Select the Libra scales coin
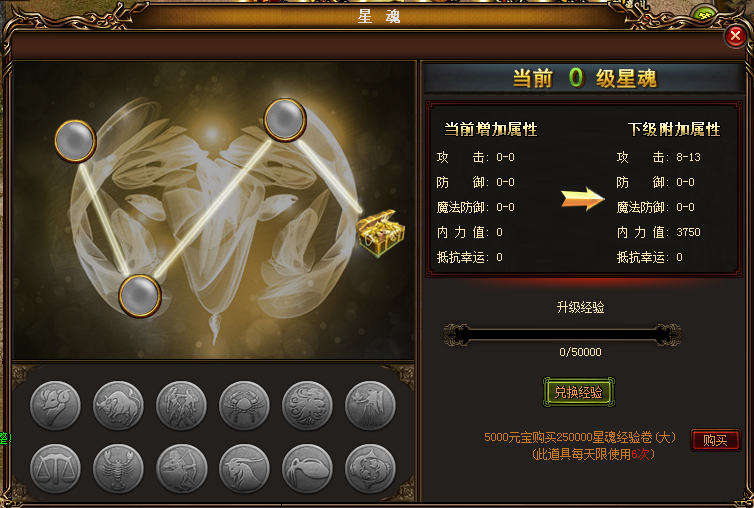The image size is (754, 508). (x=55, y=469)
